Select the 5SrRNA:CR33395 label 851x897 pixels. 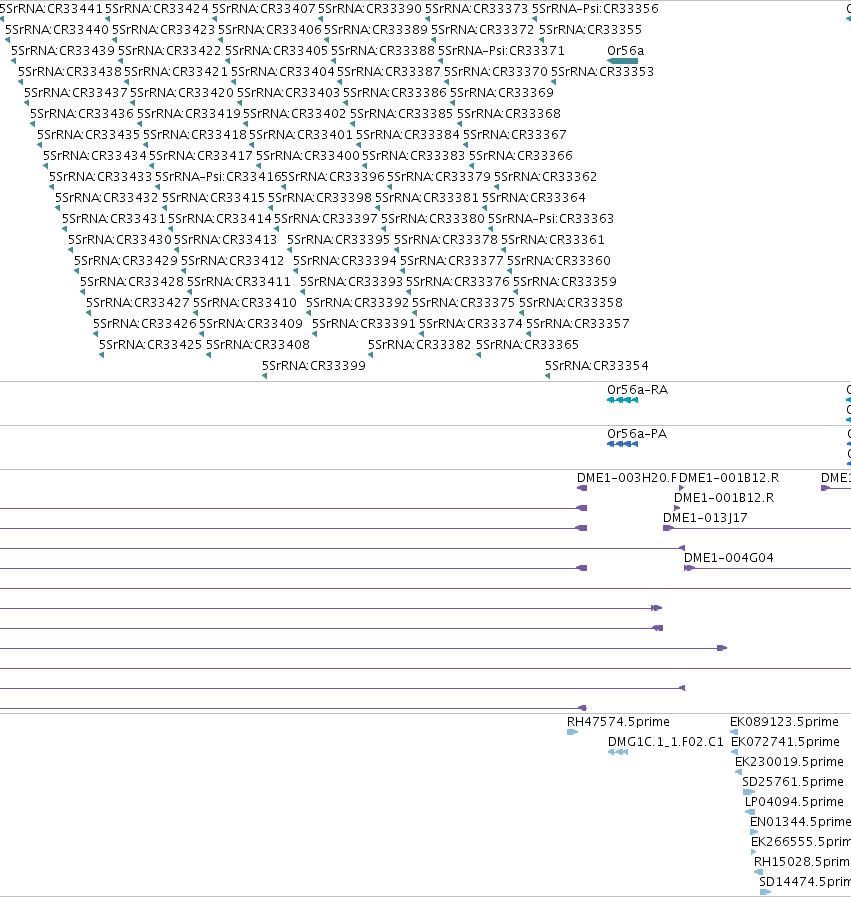tap(339, 240)
